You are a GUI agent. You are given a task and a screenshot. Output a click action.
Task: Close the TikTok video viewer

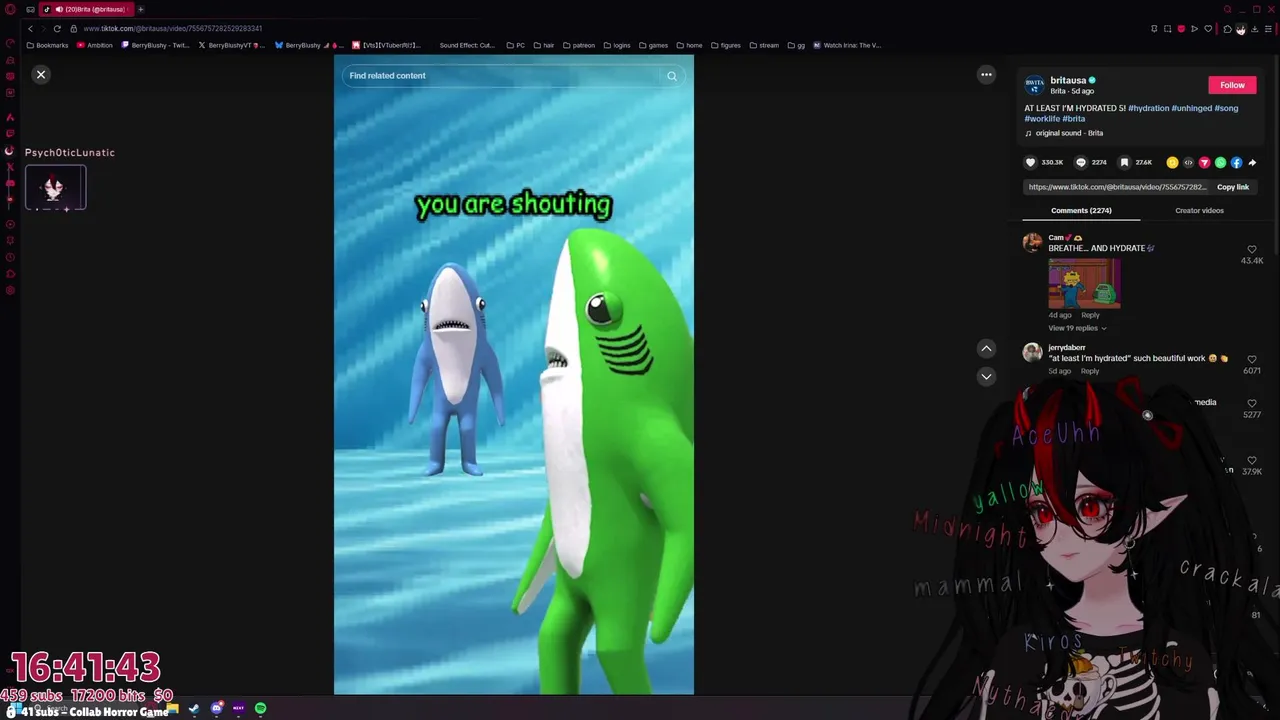41,75
